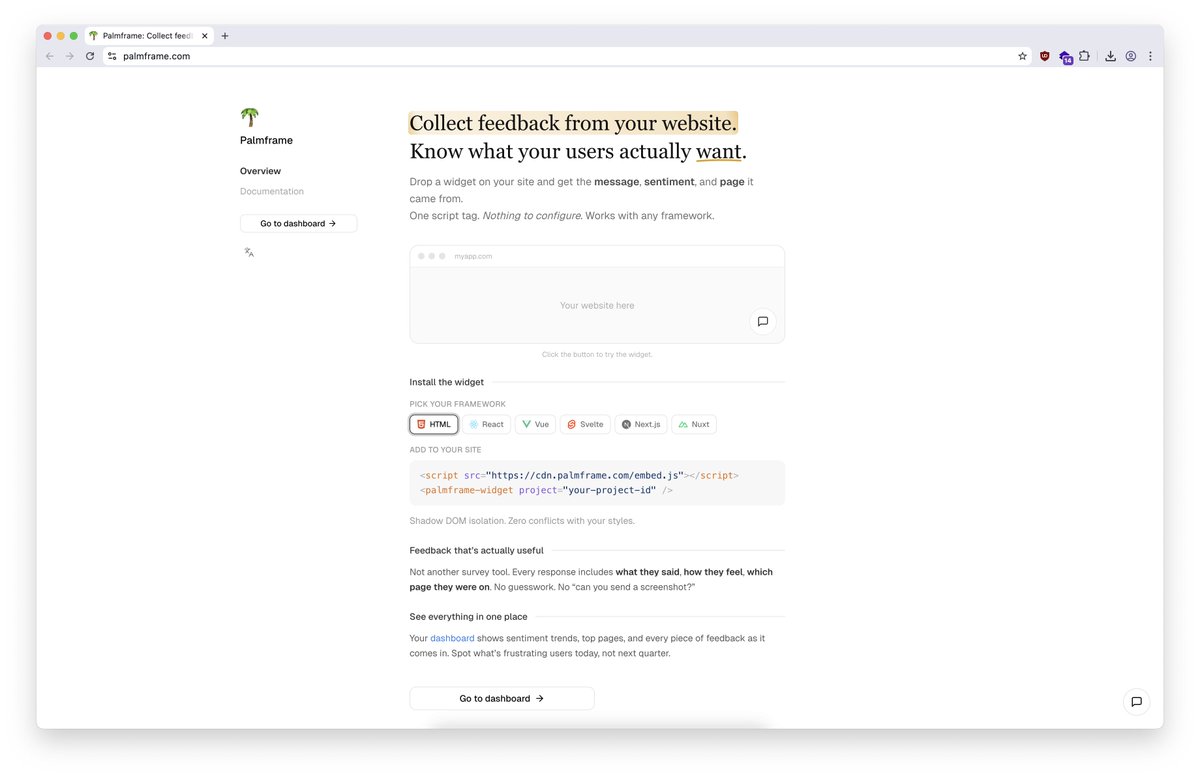1200x777 pixels.
Task: Open the feedback widget in demo preview
Action: [x=763, y=321]
